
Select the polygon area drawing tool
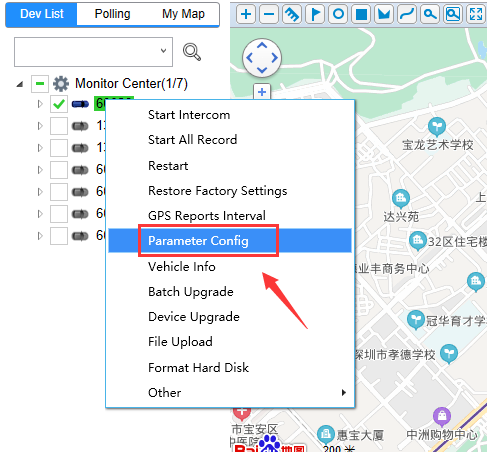384,14
